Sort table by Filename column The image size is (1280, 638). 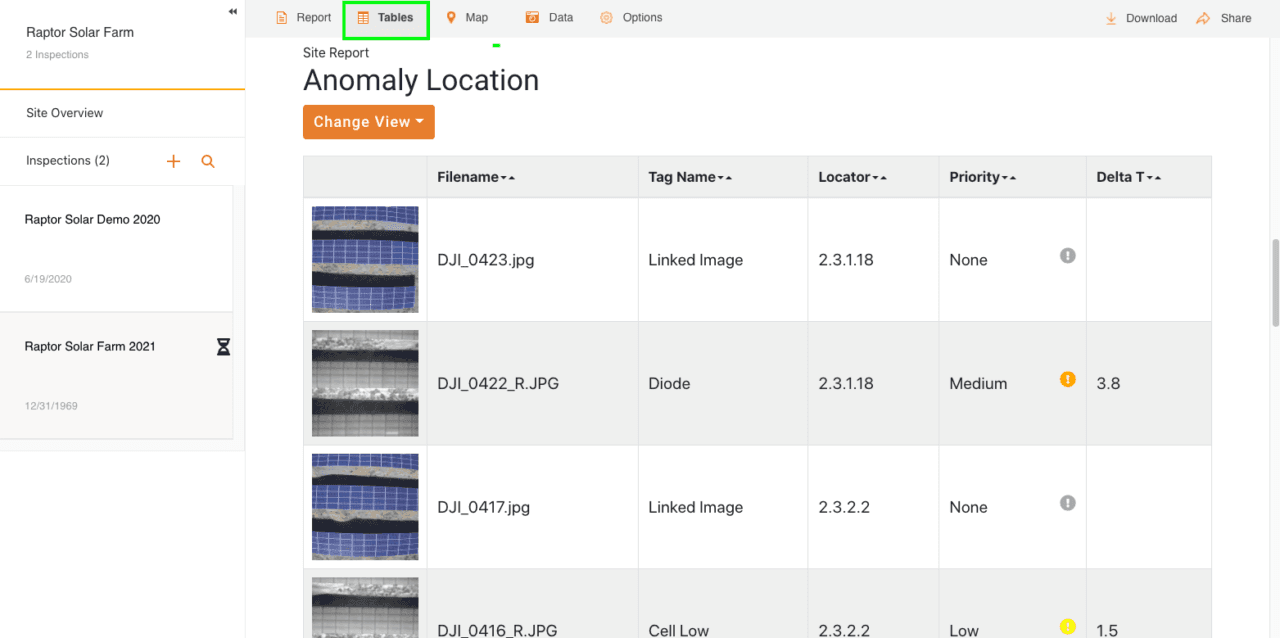pyautogui.click(x=476, y=177)
